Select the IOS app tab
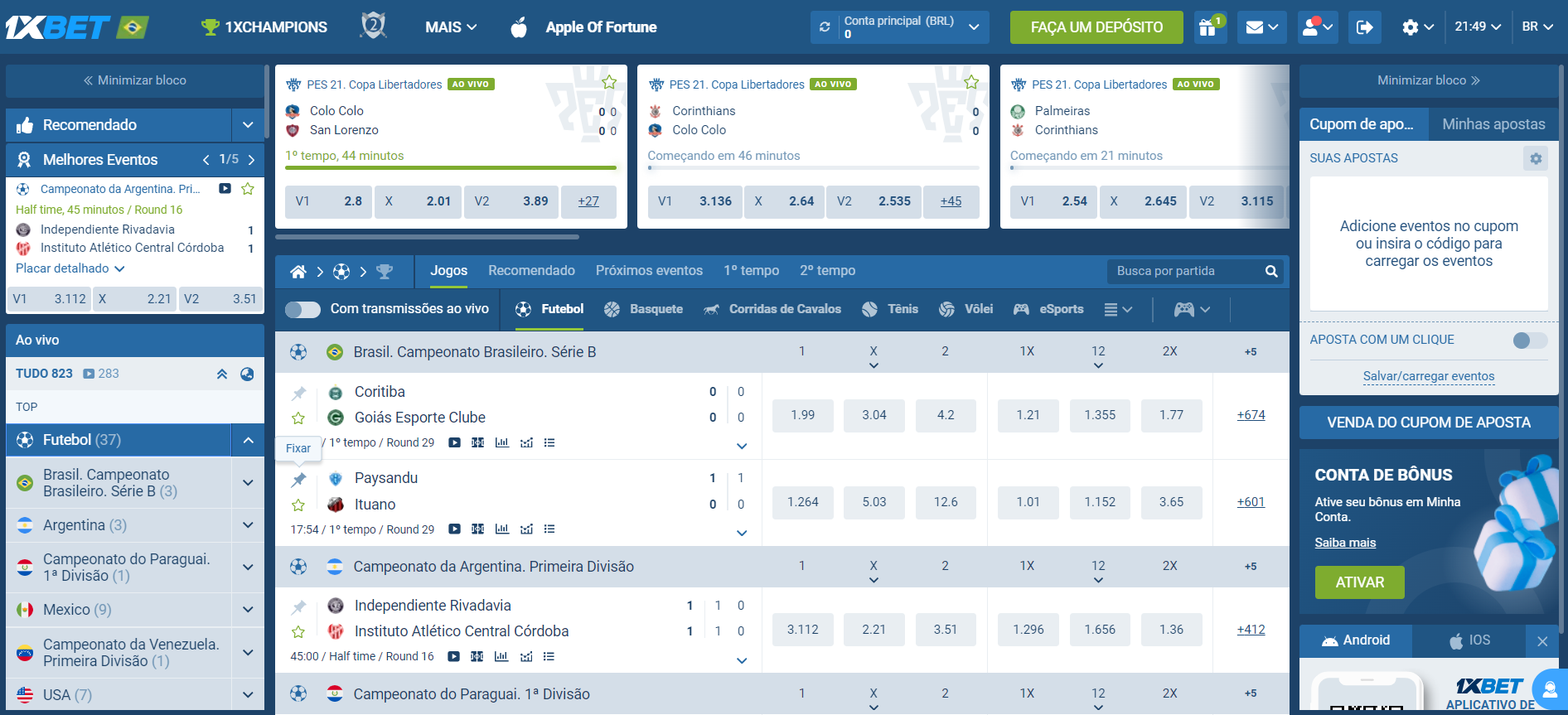 [x=1469, y=640]
